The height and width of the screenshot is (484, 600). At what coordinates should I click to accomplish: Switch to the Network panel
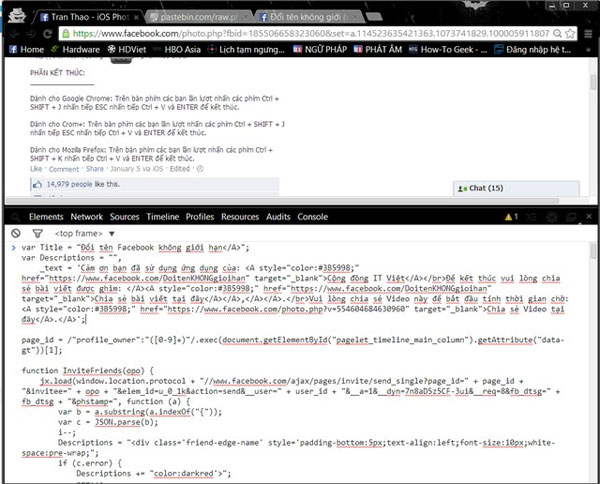(86, 217)
